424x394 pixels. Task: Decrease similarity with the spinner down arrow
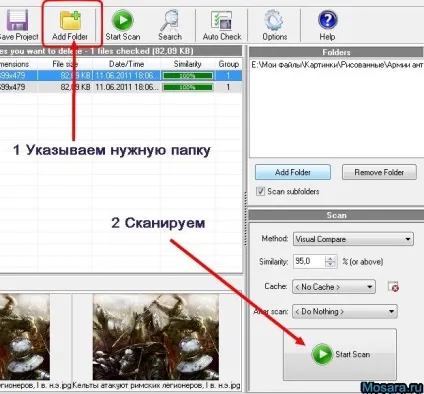330,264
